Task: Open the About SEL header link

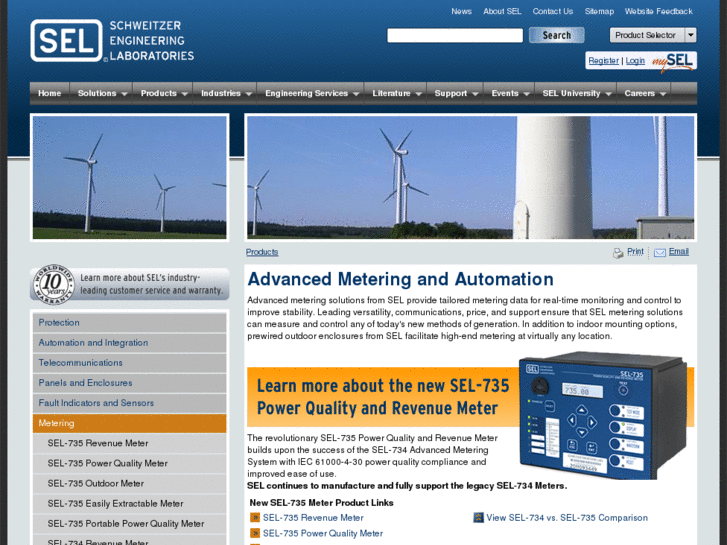Action: pos(502,11)
